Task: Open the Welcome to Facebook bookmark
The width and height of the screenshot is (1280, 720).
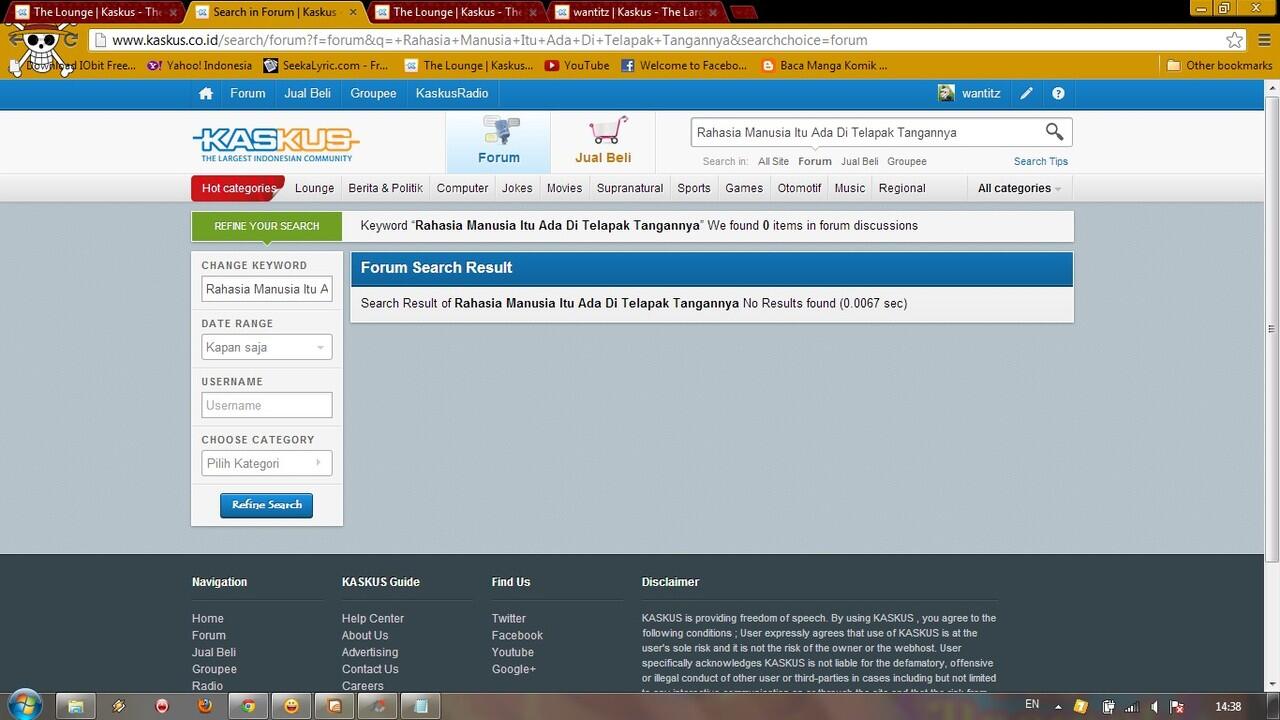Action: click(x=684, y=65)
